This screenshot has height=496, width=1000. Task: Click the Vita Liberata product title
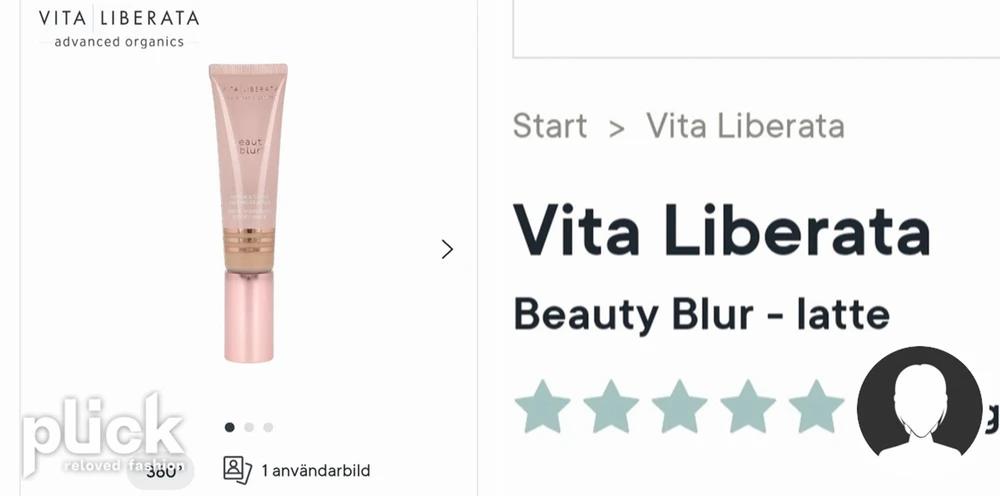point(721,228)
